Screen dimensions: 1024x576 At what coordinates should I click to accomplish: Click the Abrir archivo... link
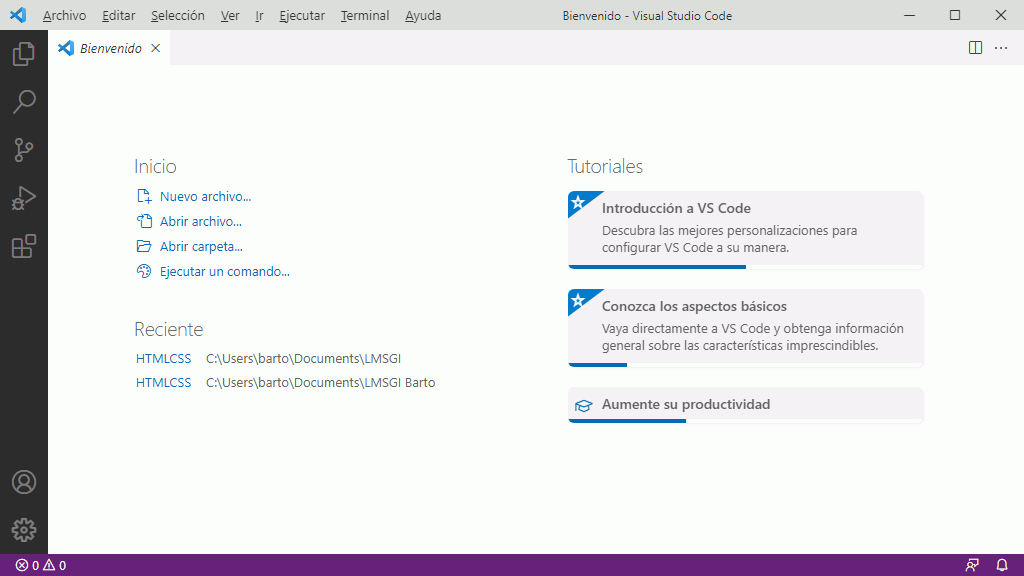pyautogui.click(x=200, y=221)
